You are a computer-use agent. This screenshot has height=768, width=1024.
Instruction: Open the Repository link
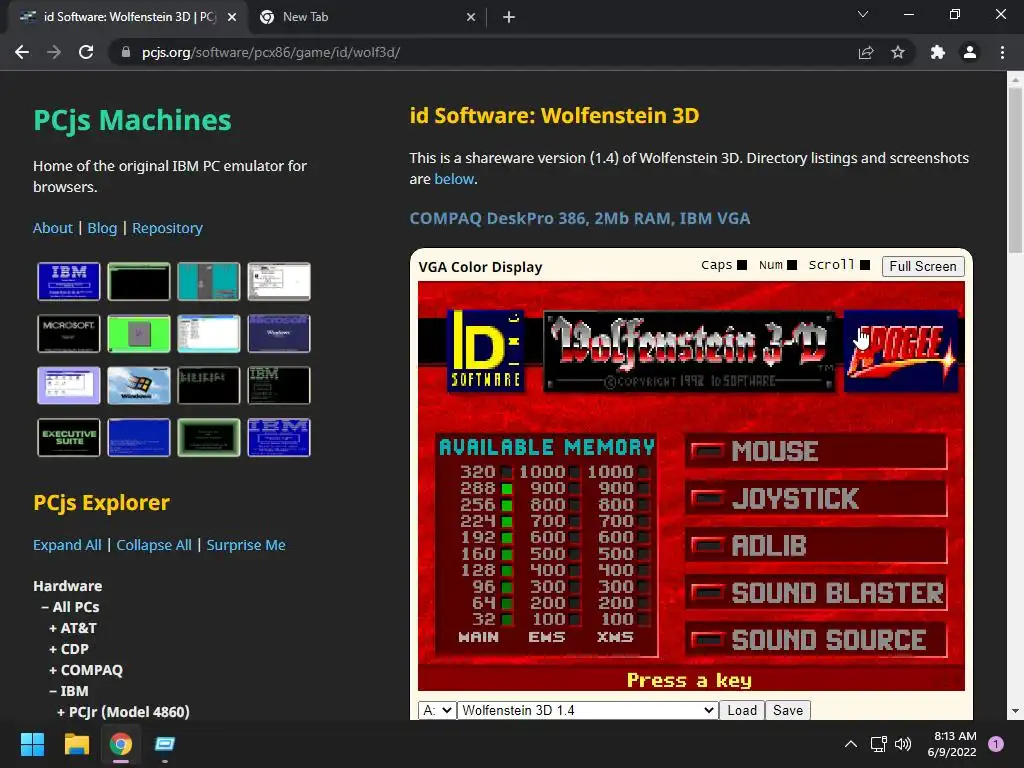(x=167, y=228)
